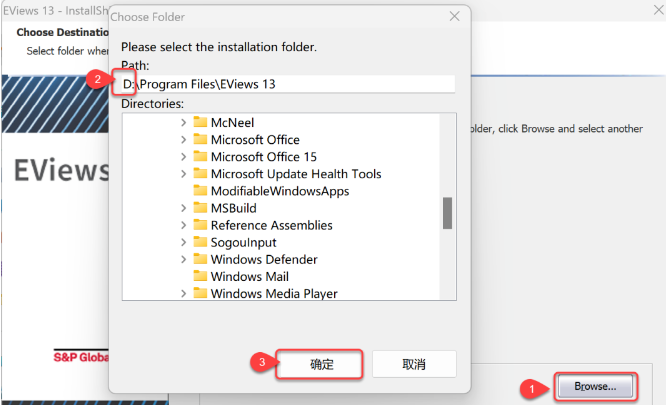Click the ModifiableWindowsApps folder icon
This screenshot has width=666, height=405.
tap(200, 191)
